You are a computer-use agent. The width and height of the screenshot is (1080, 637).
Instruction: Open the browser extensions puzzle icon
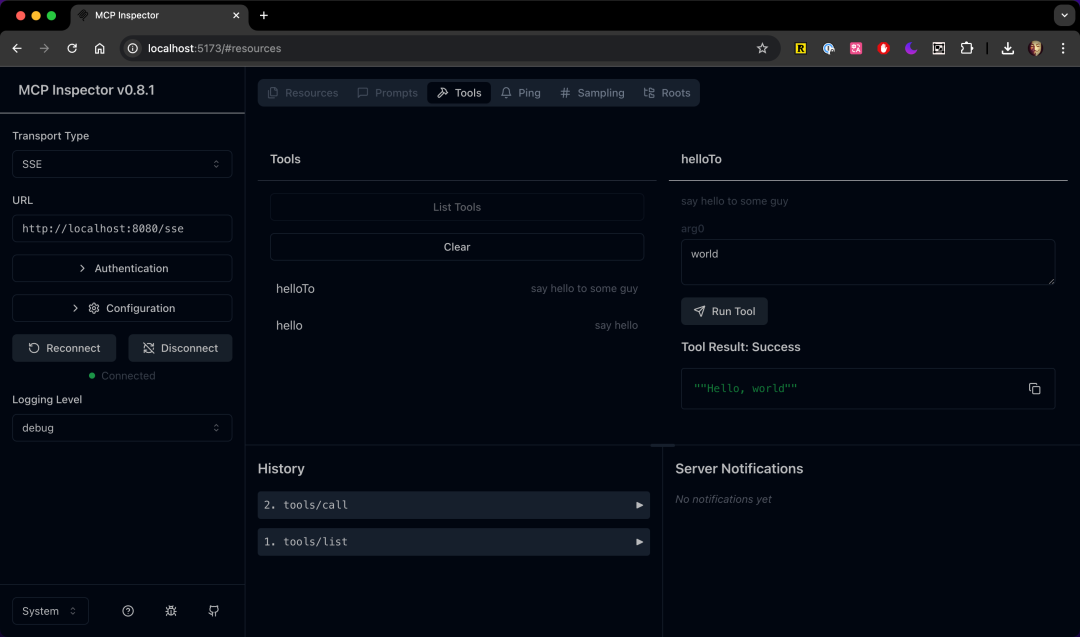click(966, 48)
